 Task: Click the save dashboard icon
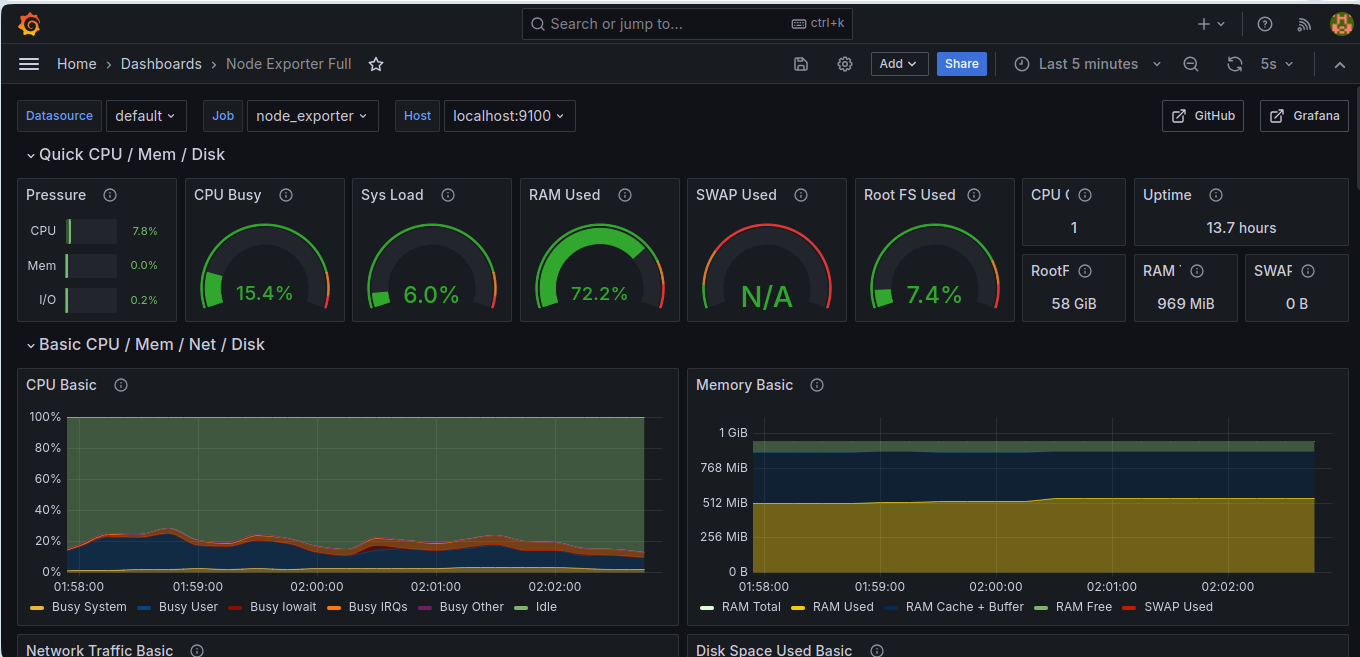801,64
